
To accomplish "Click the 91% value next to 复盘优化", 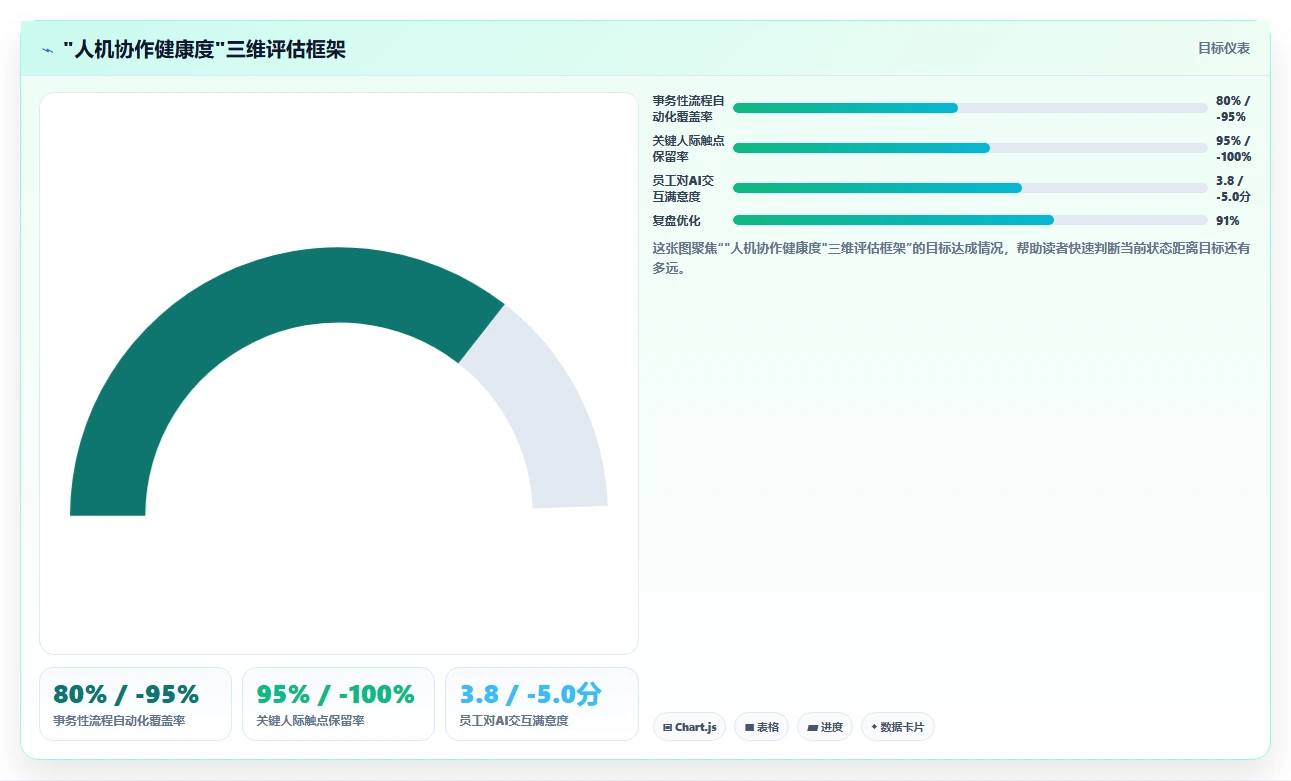I will pyautogui.click(x=1227, y=221).
